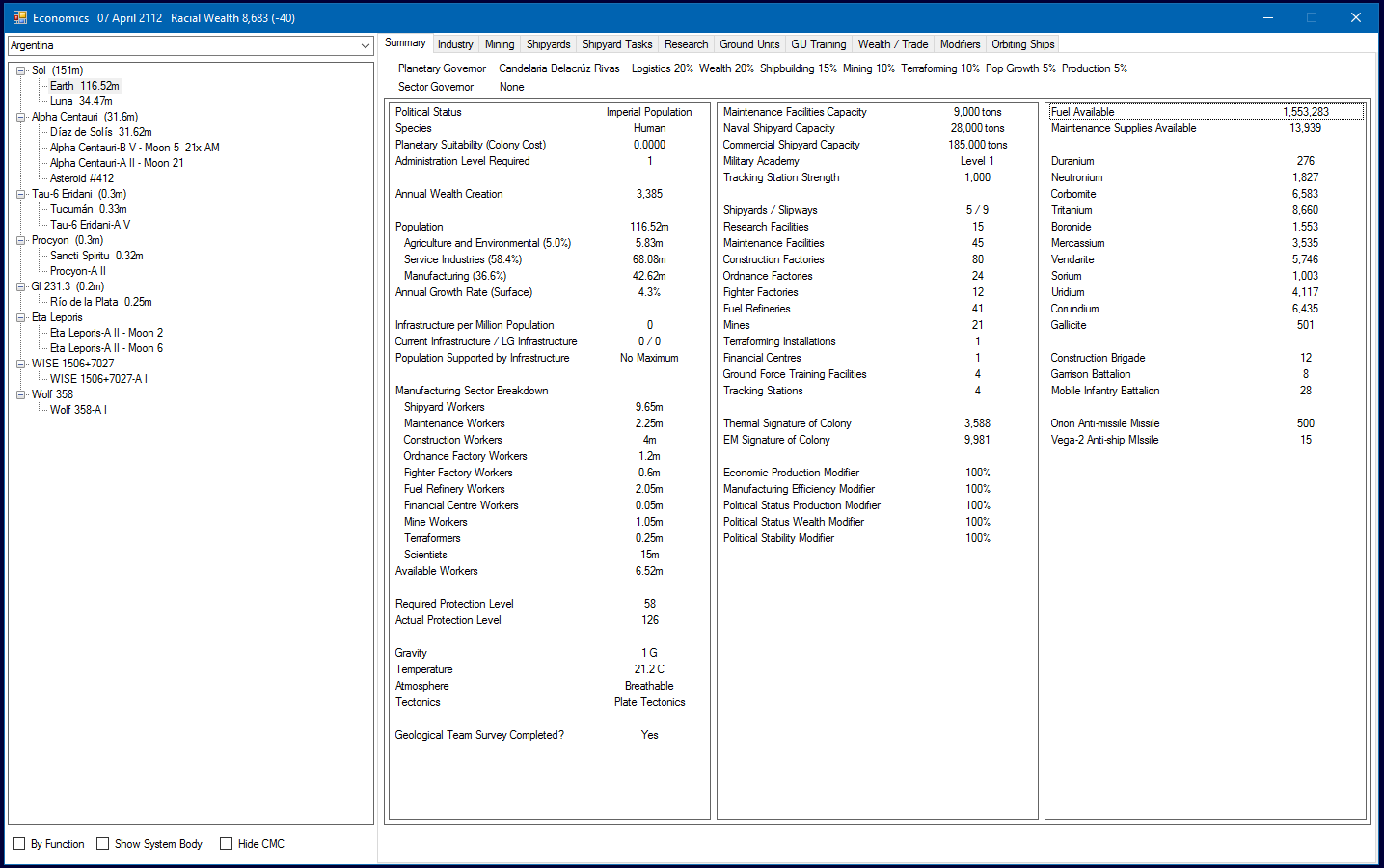
Task: Click Naval Shipyard Capacity entry
Action: [x=877, y=128]
